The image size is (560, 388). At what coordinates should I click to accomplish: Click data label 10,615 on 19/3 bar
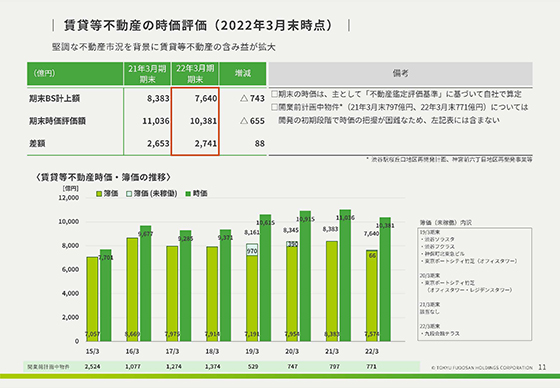point(266,223)
